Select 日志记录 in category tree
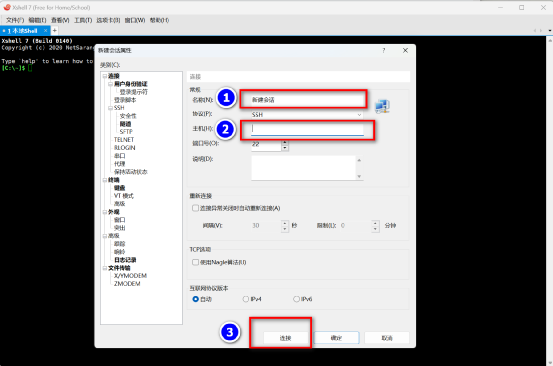Screen dimensions: 553x366 click(x=125, y=260)
